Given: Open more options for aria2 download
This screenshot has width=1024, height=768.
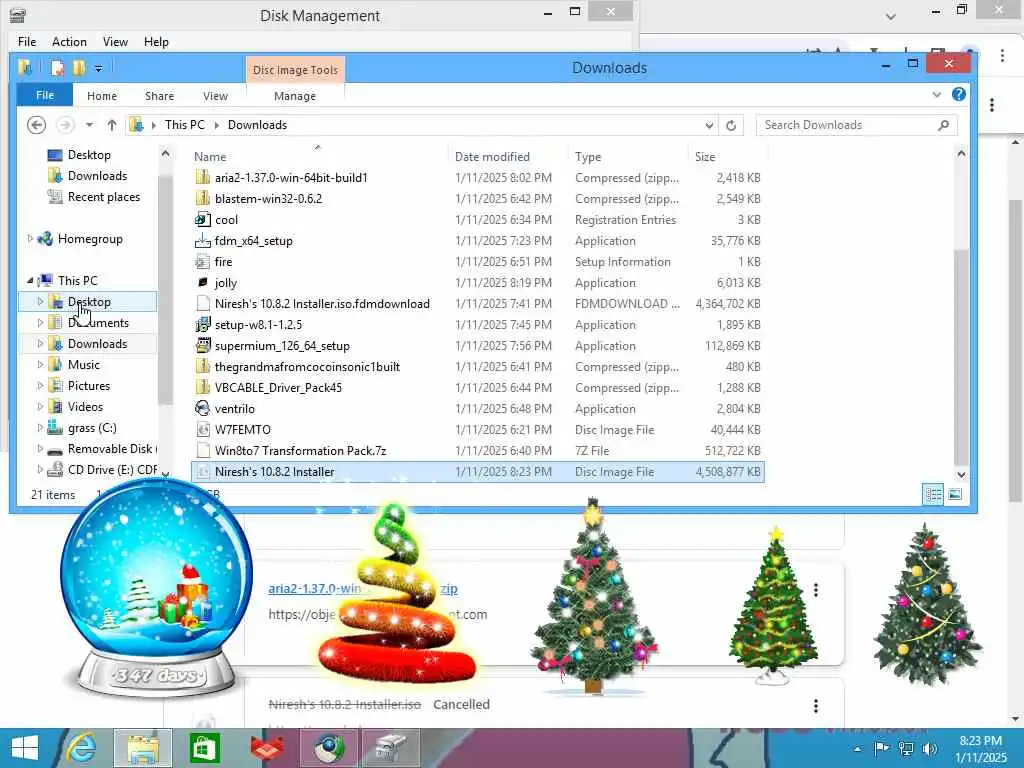Looking at the screenshot, I should pos(816,590).
